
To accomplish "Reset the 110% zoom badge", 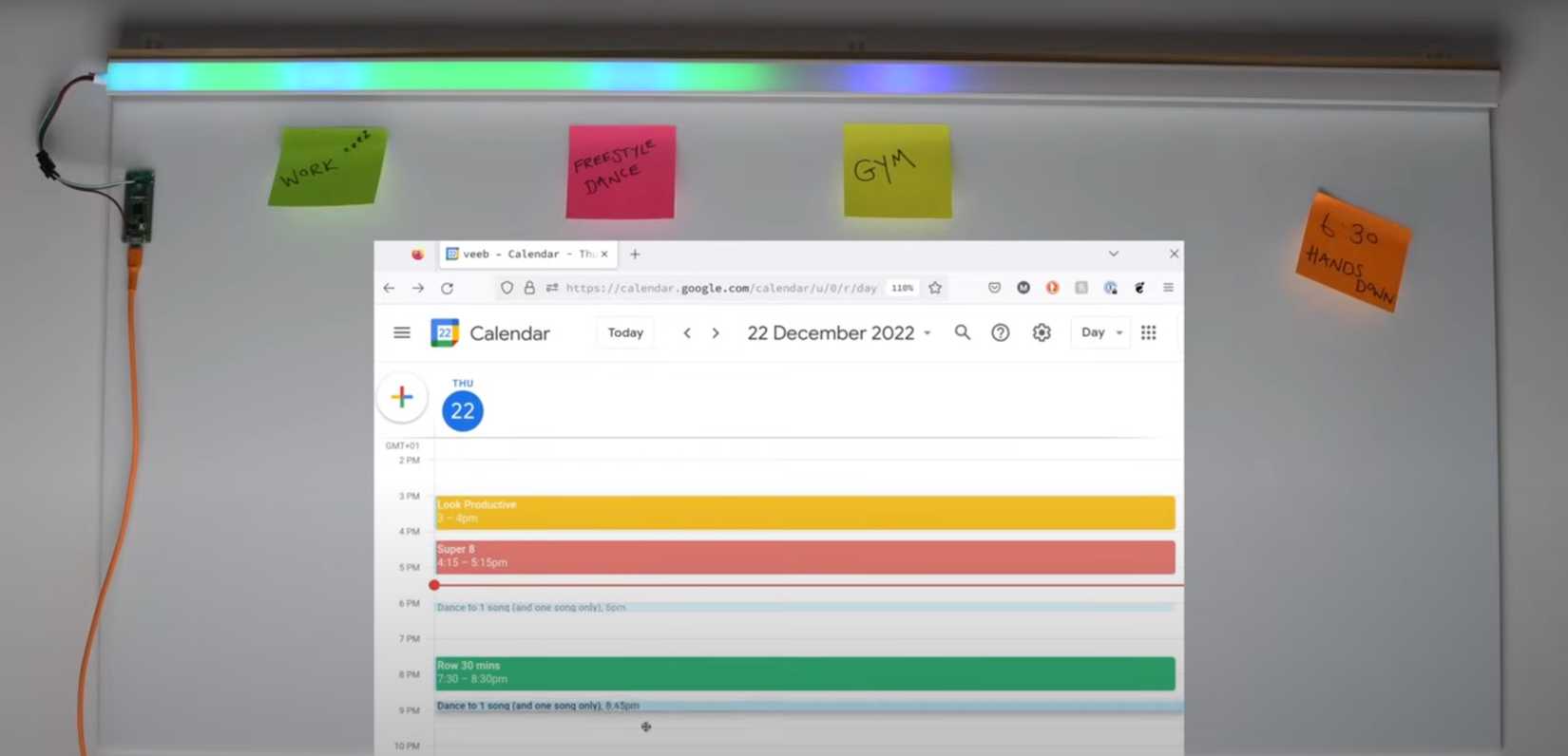I will [x=903, y=288].
